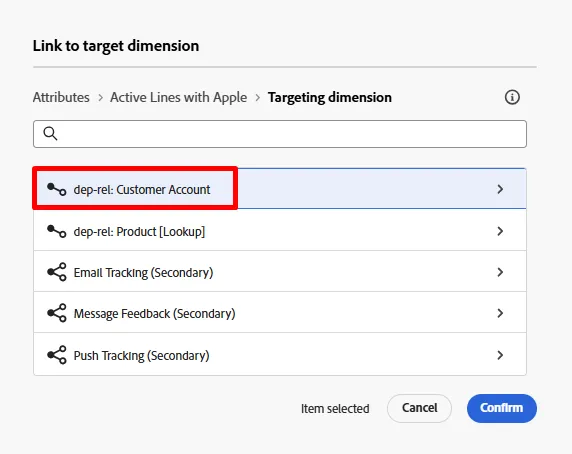This screenshot has width=572, height=454.
Task: Expand dep-rel: Customer Account chevron
Action: [500, 189]
